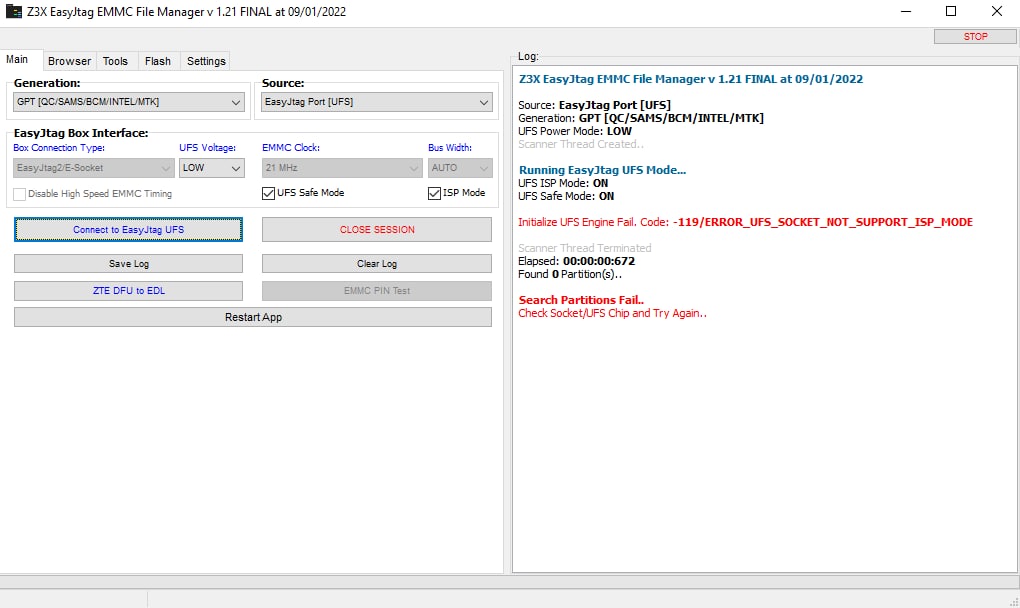Screen dimensions: 1020x608
Task: Open the Browser tab
Action: 70,61
